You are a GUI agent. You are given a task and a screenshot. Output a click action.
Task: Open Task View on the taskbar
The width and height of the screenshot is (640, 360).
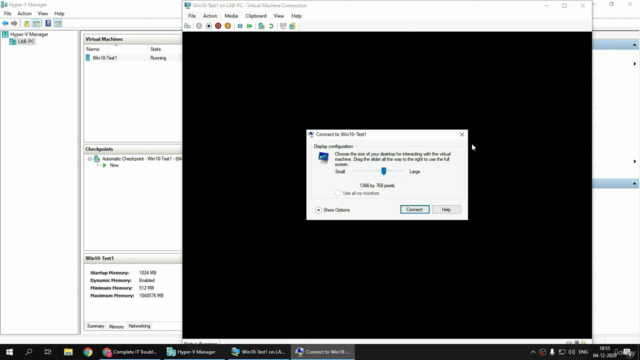coord(48,352)
